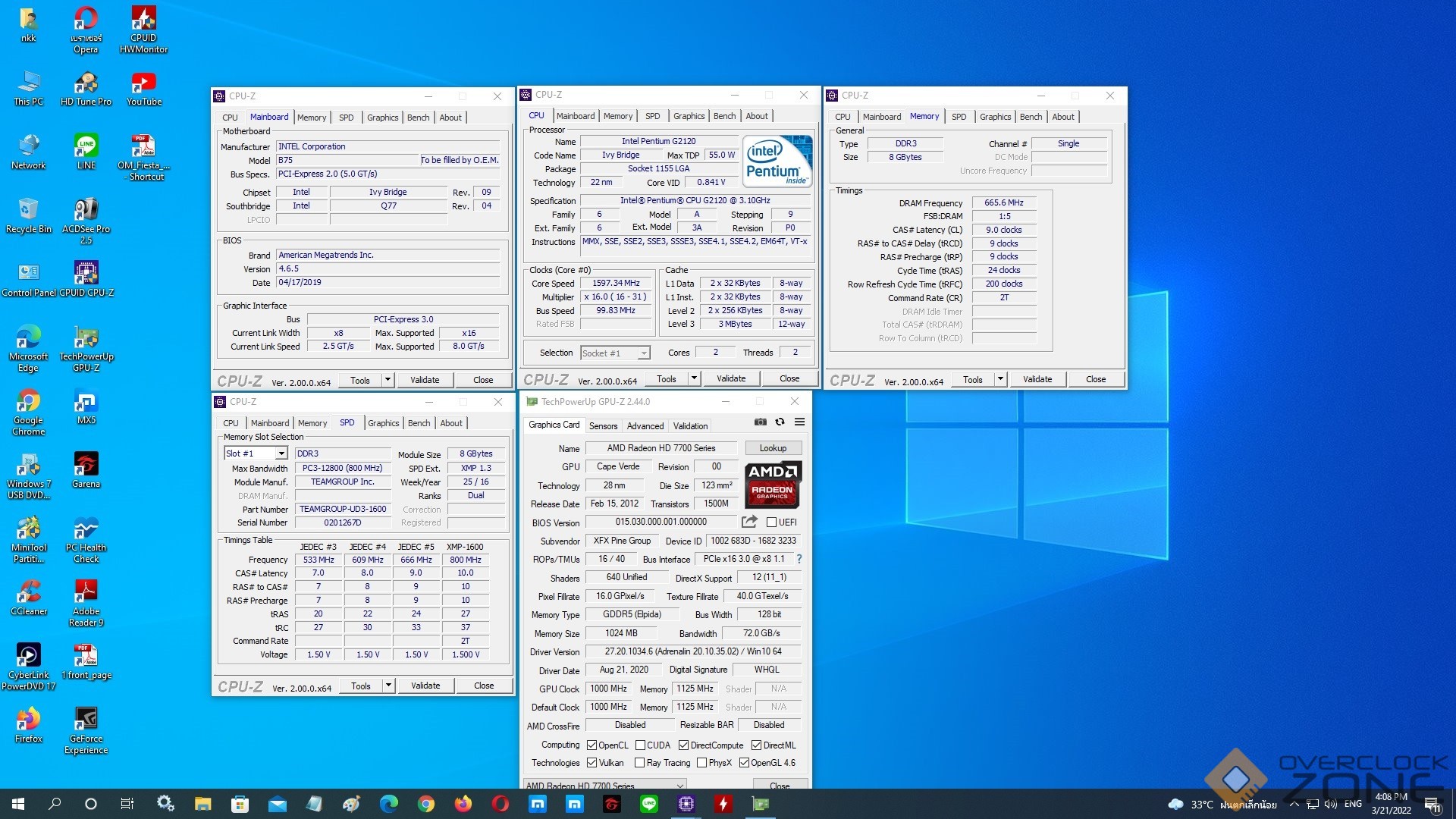Open the GPU-Z hamburger menu icon
Image resolution: width=1456 pixels, height=819 pixels.
coord(799,422)
